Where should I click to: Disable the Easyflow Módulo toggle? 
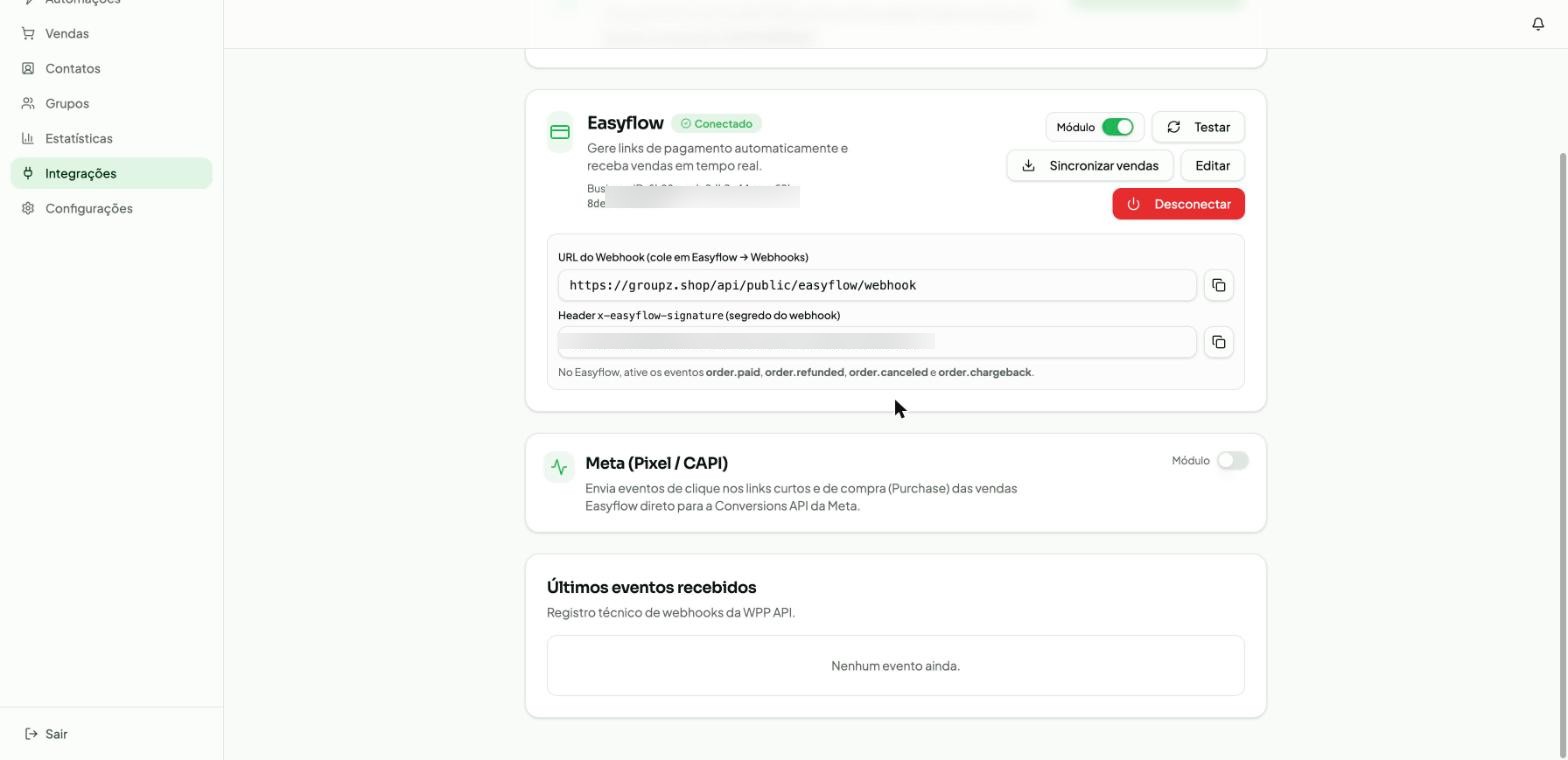coord(1117,127)
